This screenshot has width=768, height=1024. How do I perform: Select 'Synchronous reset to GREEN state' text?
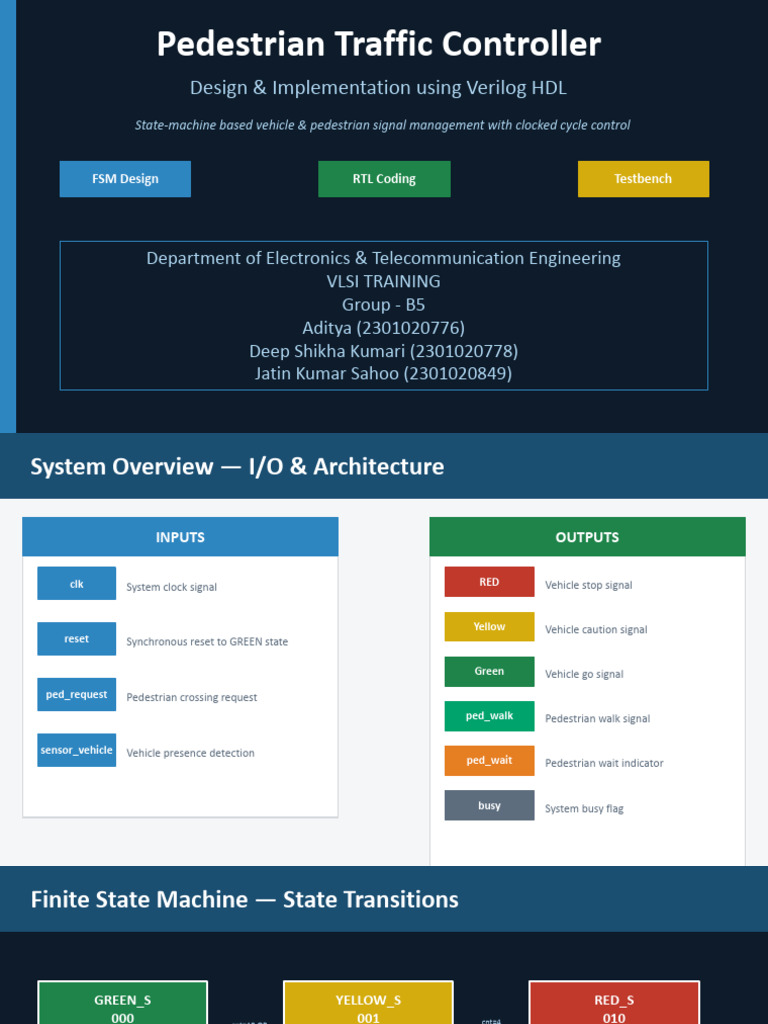[207, 642]
